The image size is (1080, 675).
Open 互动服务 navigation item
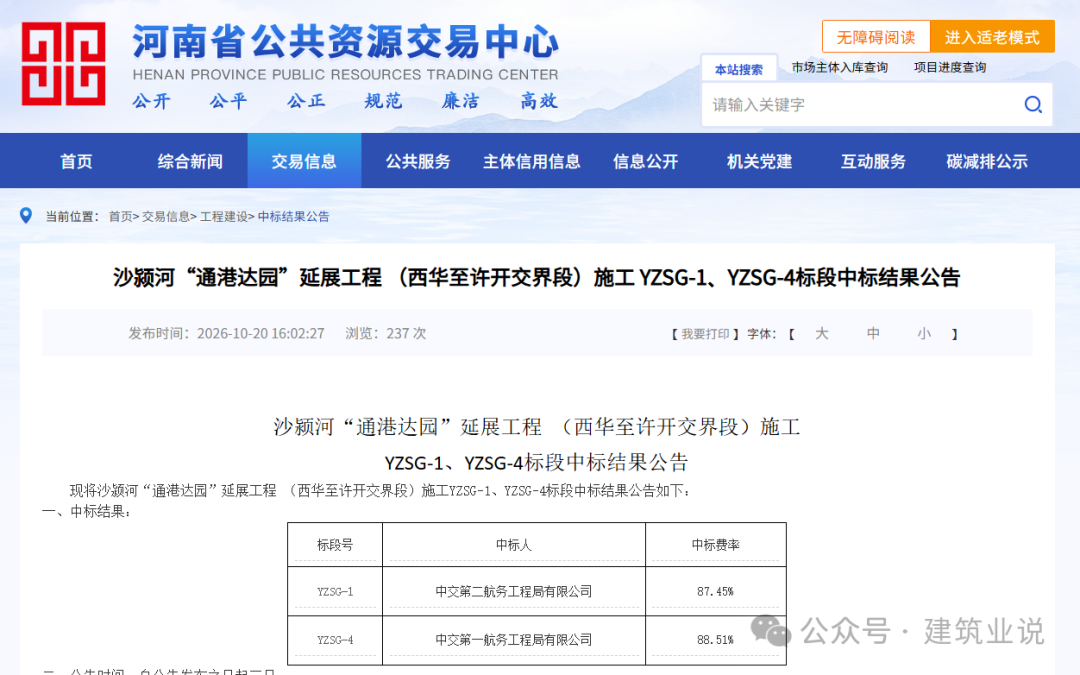(873, 161)
